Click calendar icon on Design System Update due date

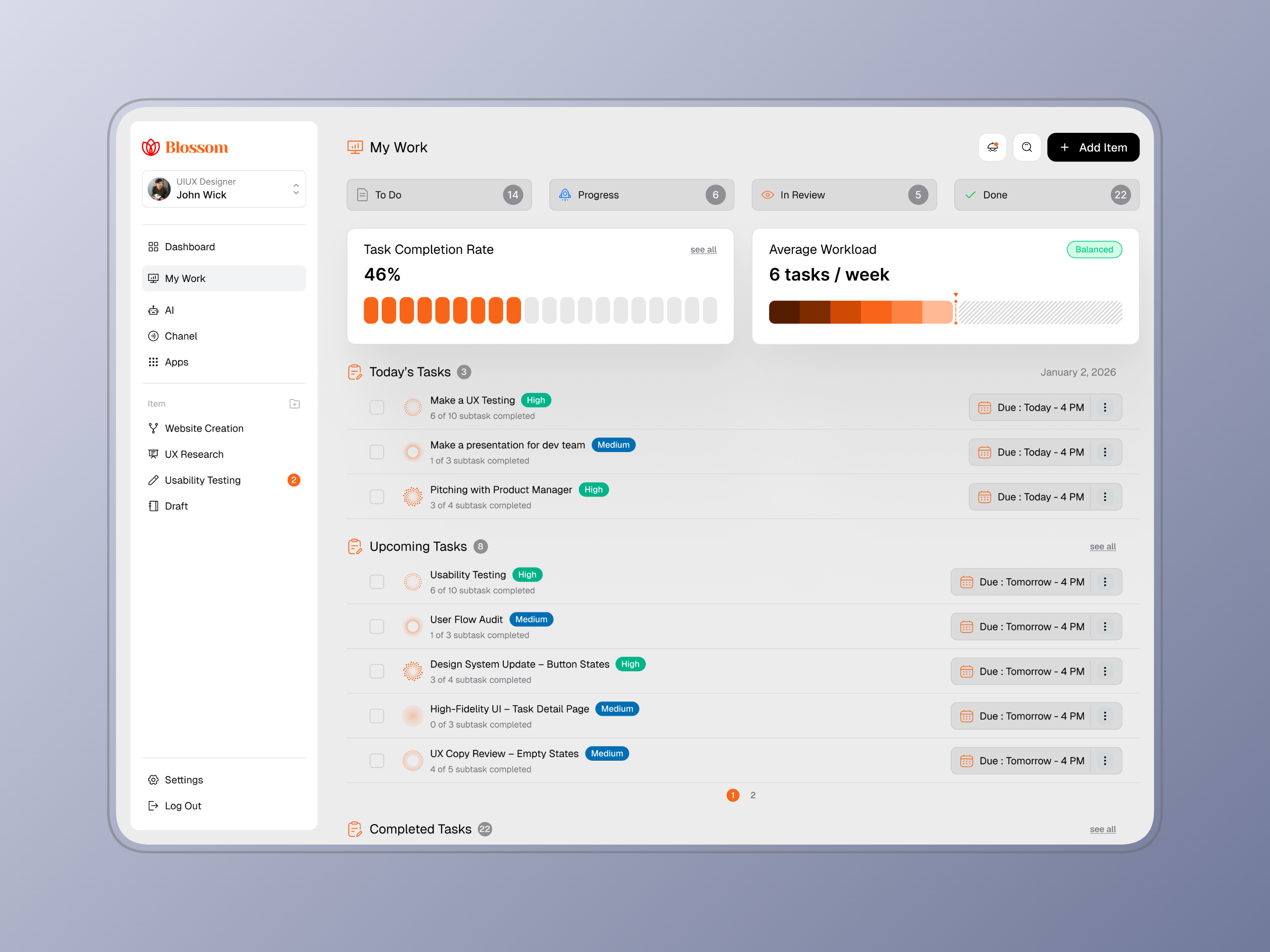pos(966,671)
